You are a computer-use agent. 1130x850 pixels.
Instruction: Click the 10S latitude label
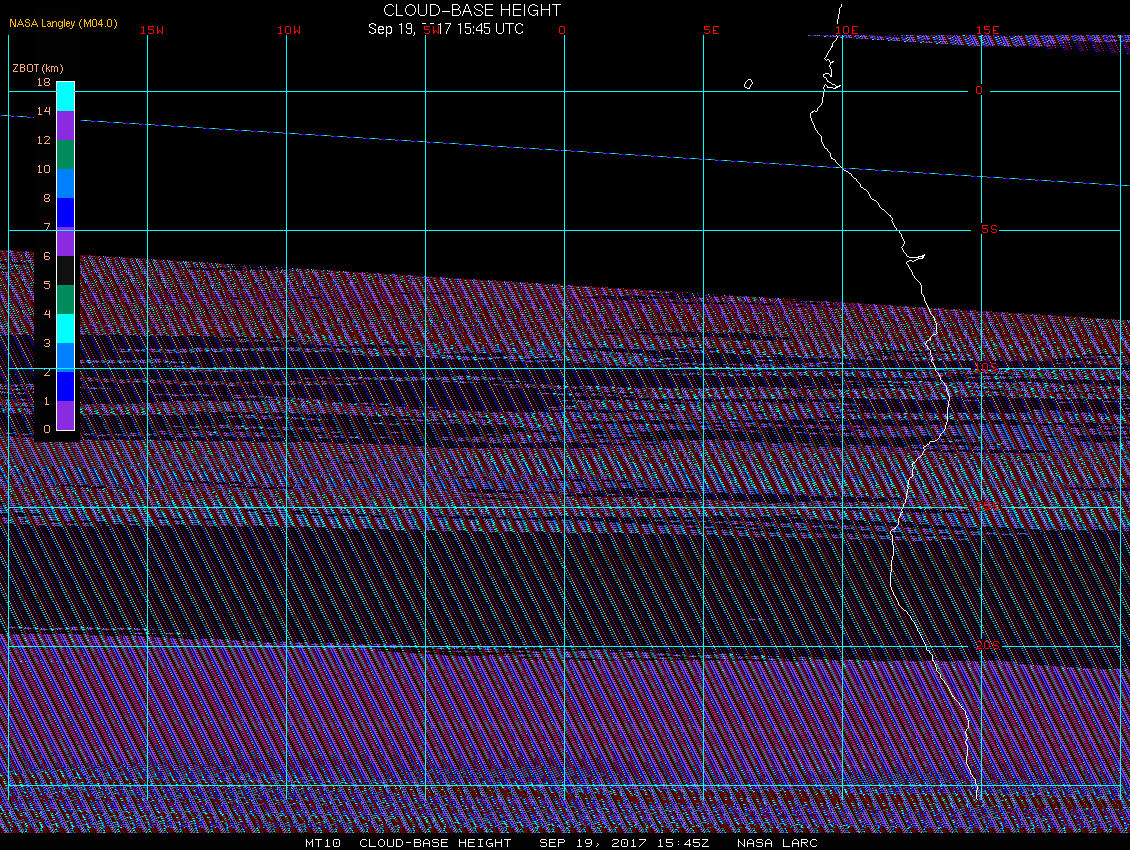click(986, 368)
